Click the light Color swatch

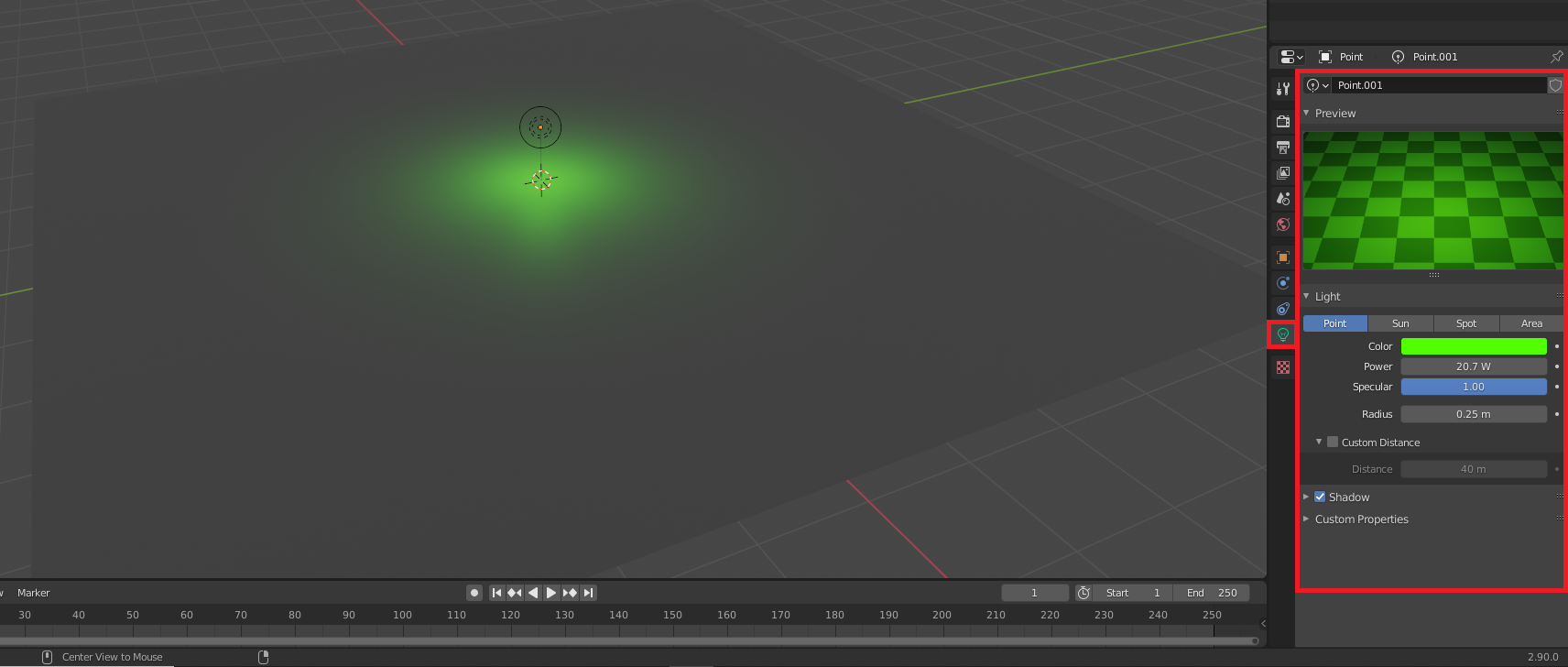tap(1474, 346)
